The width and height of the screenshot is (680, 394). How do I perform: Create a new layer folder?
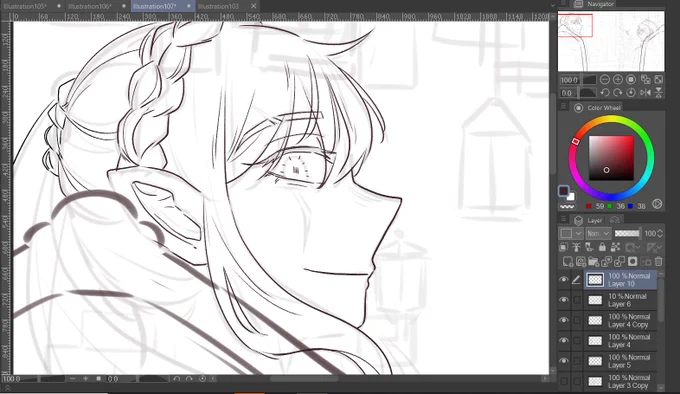594,261
